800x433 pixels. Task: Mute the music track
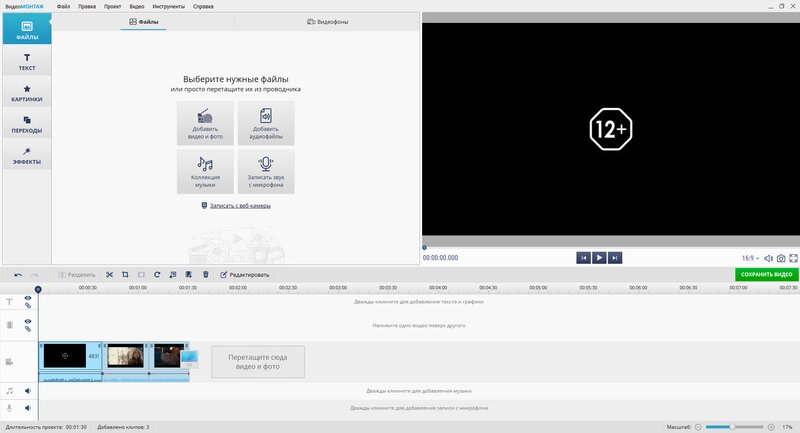pos(28,391)
